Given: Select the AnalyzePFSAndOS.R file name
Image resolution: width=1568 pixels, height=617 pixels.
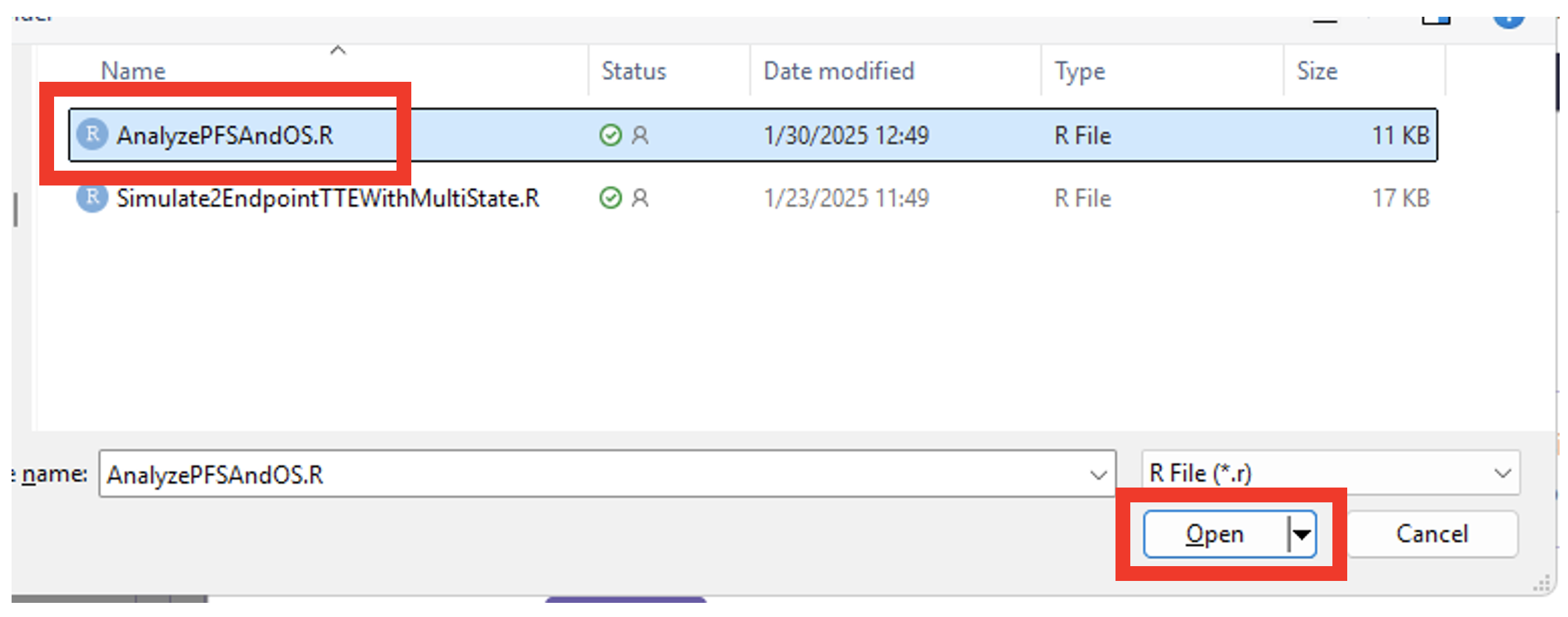Looking at the screenshot, I should point(225,135).
